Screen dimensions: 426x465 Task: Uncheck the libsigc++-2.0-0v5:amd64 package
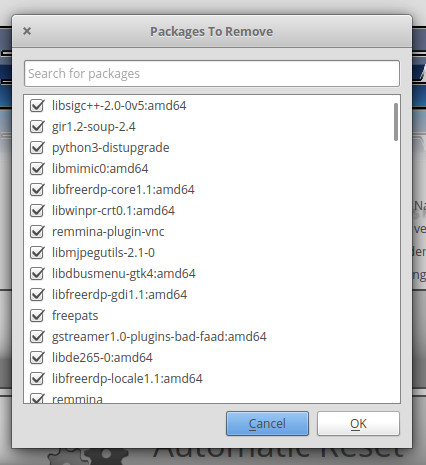37,106
